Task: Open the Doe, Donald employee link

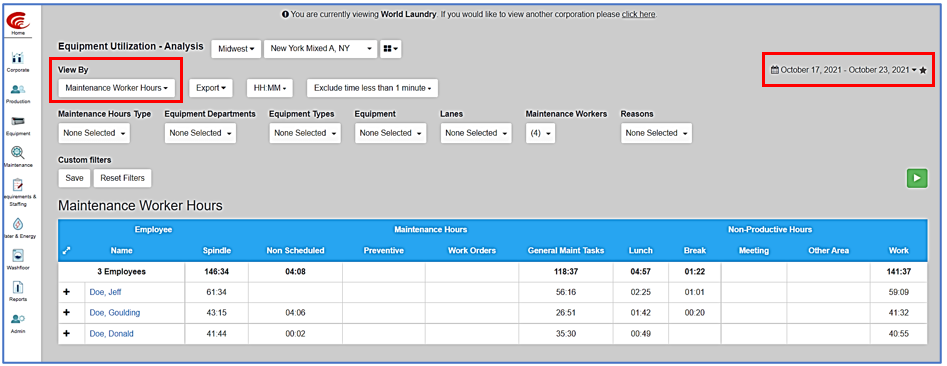Action: (111, 333)
